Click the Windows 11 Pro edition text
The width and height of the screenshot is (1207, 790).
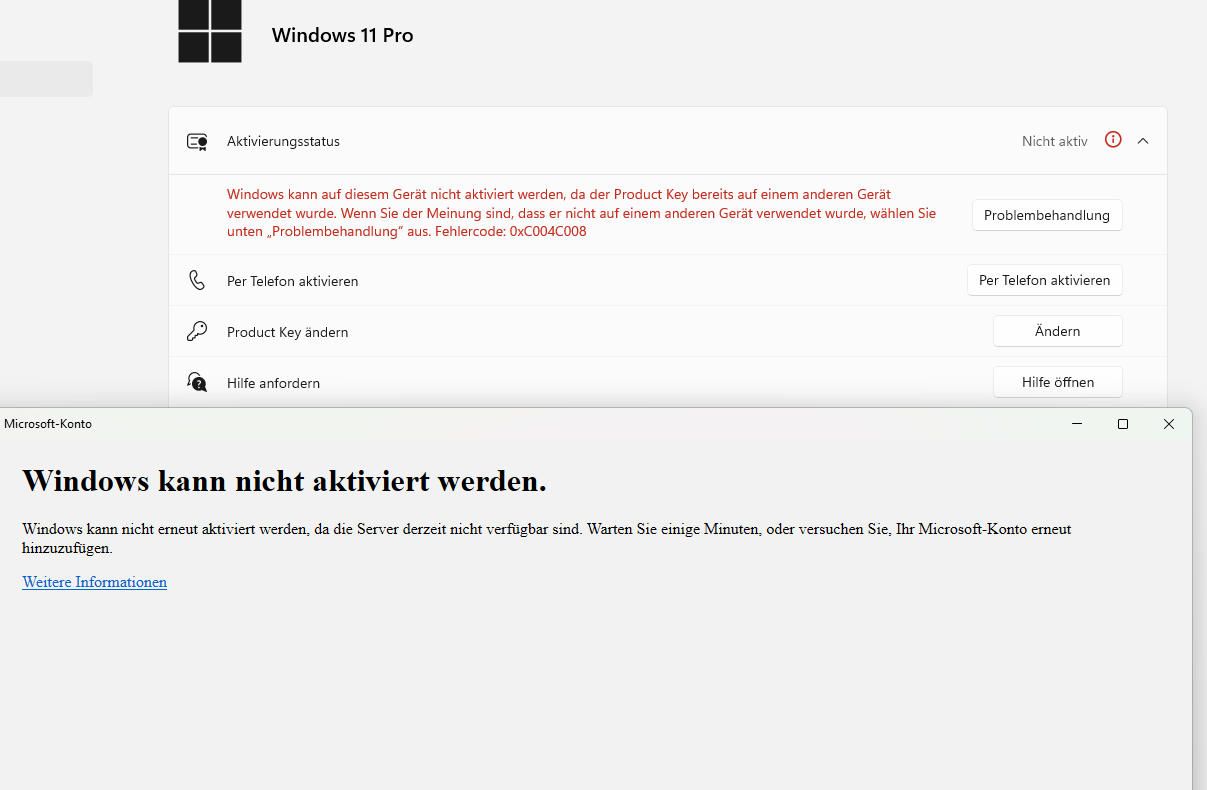(342, 35)
